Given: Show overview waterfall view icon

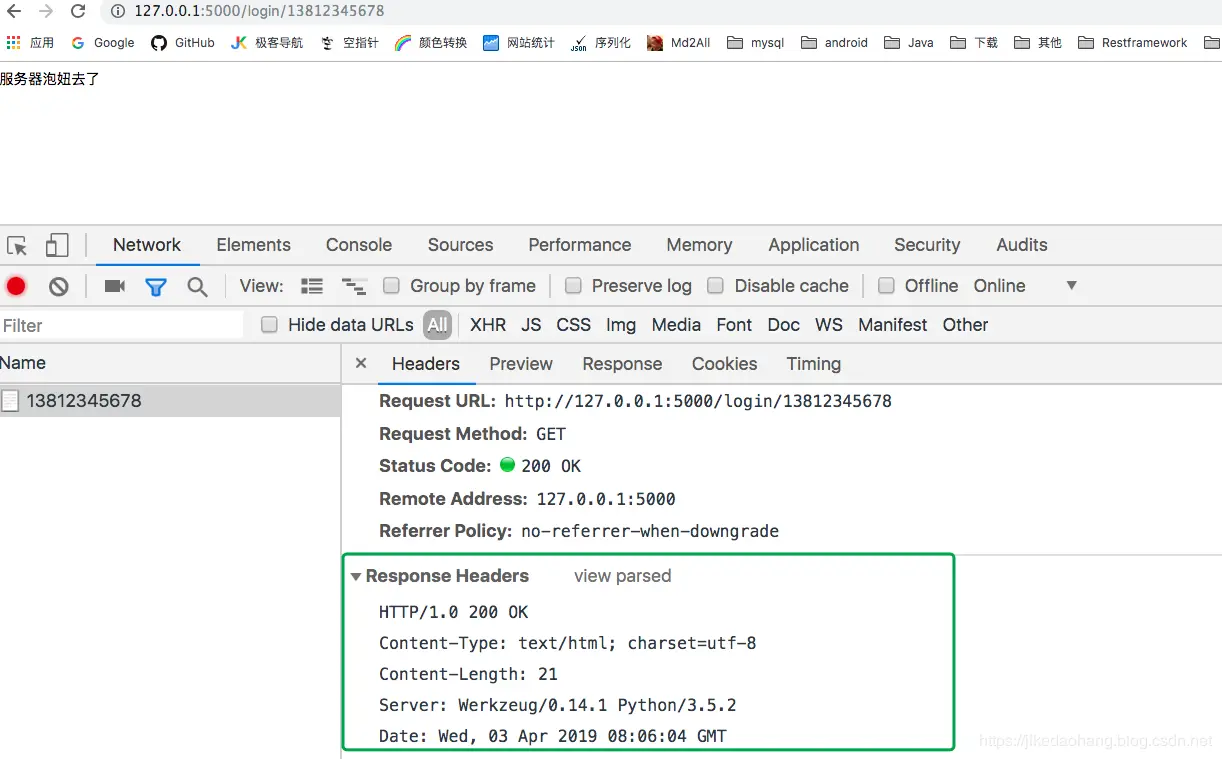Looking at the screenshot, I should pyautogui.click(x=354, y=286).
